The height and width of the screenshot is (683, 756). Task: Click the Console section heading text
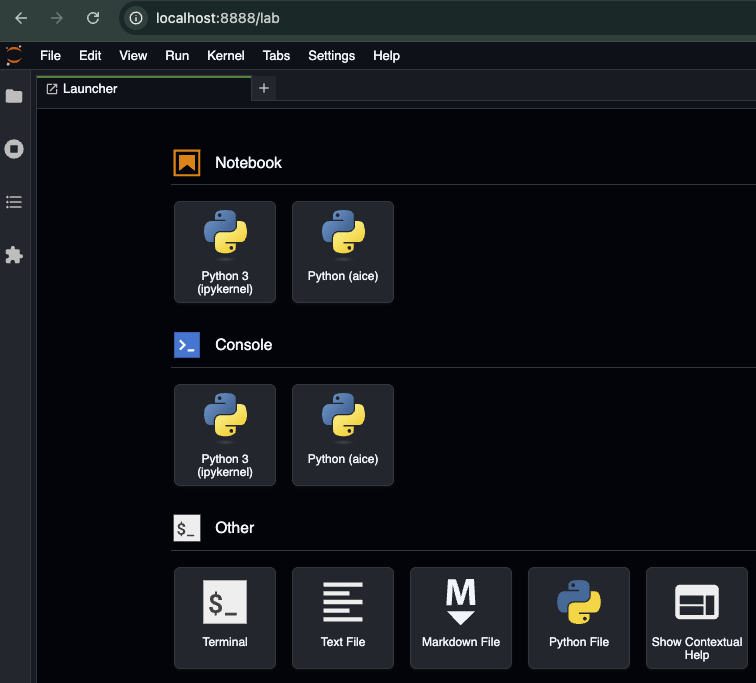coord(243,345)
